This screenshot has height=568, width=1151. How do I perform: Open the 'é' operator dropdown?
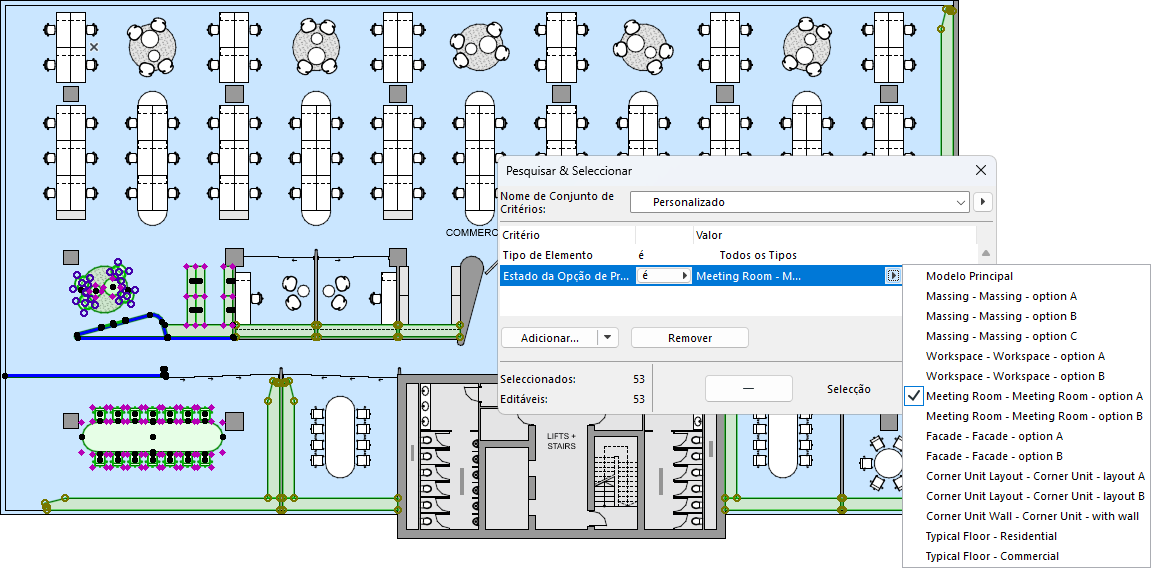pyautogui.click(x=664, y=275)
